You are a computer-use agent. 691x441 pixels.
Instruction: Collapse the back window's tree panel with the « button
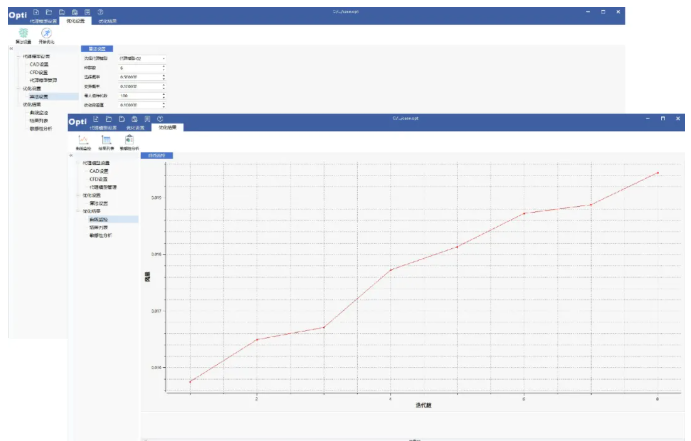click(x=11, y=48)
